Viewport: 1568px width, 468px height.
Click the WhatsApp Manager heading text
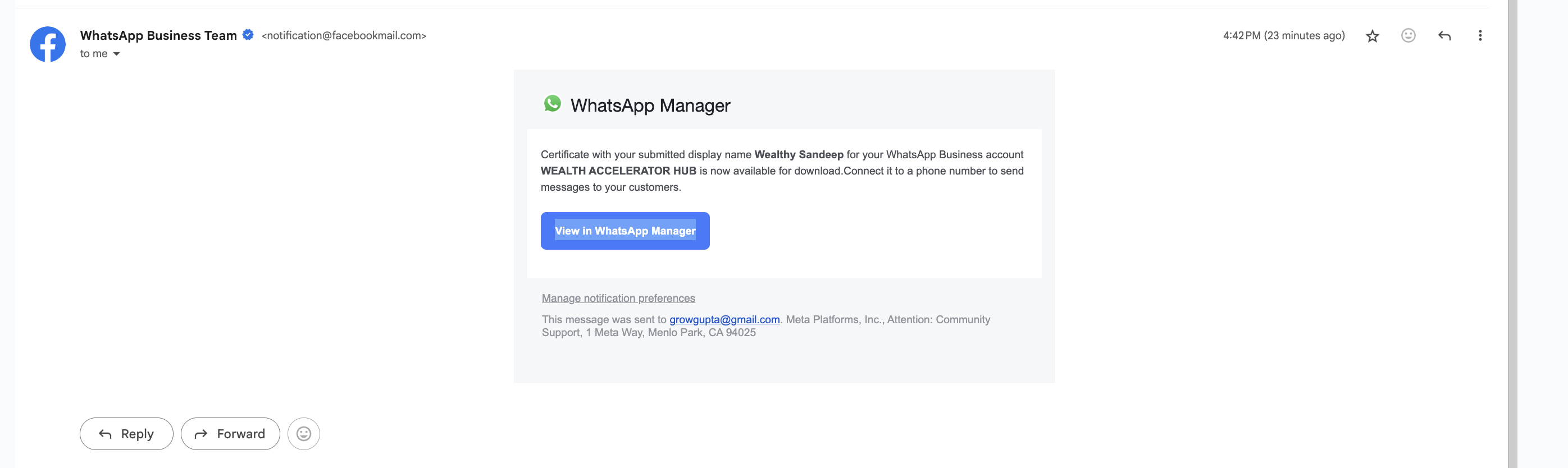650,105
